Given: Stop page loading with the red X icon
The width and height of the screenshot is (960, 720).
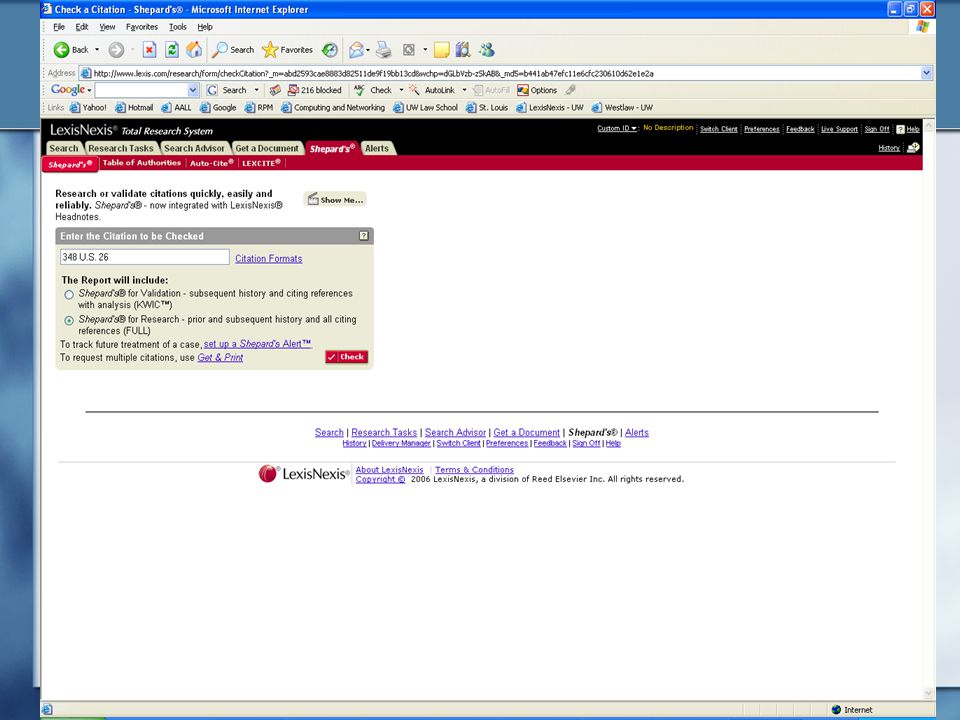Looking at the screenshot, I should (149, 50).
